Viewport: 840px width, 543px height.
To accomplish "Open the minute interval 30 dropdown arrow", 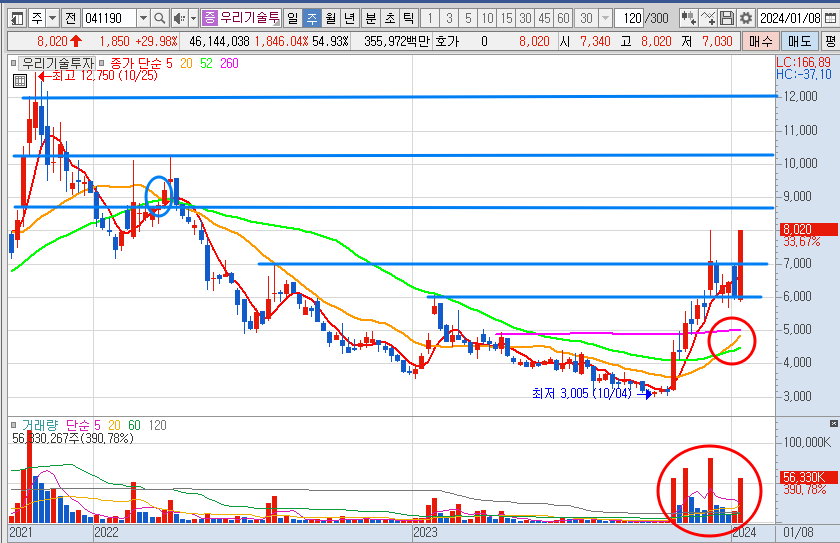I will tap(605, 19).
